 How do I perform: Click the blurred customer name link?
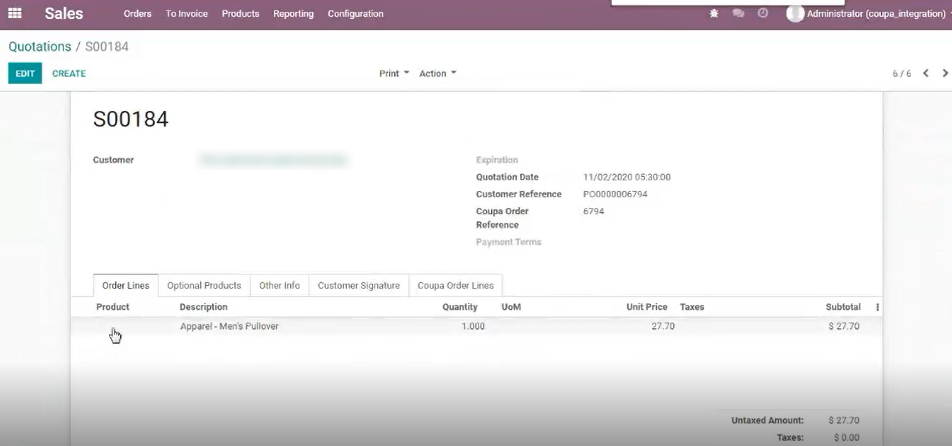pyautogui.click(x=273, y=160)
